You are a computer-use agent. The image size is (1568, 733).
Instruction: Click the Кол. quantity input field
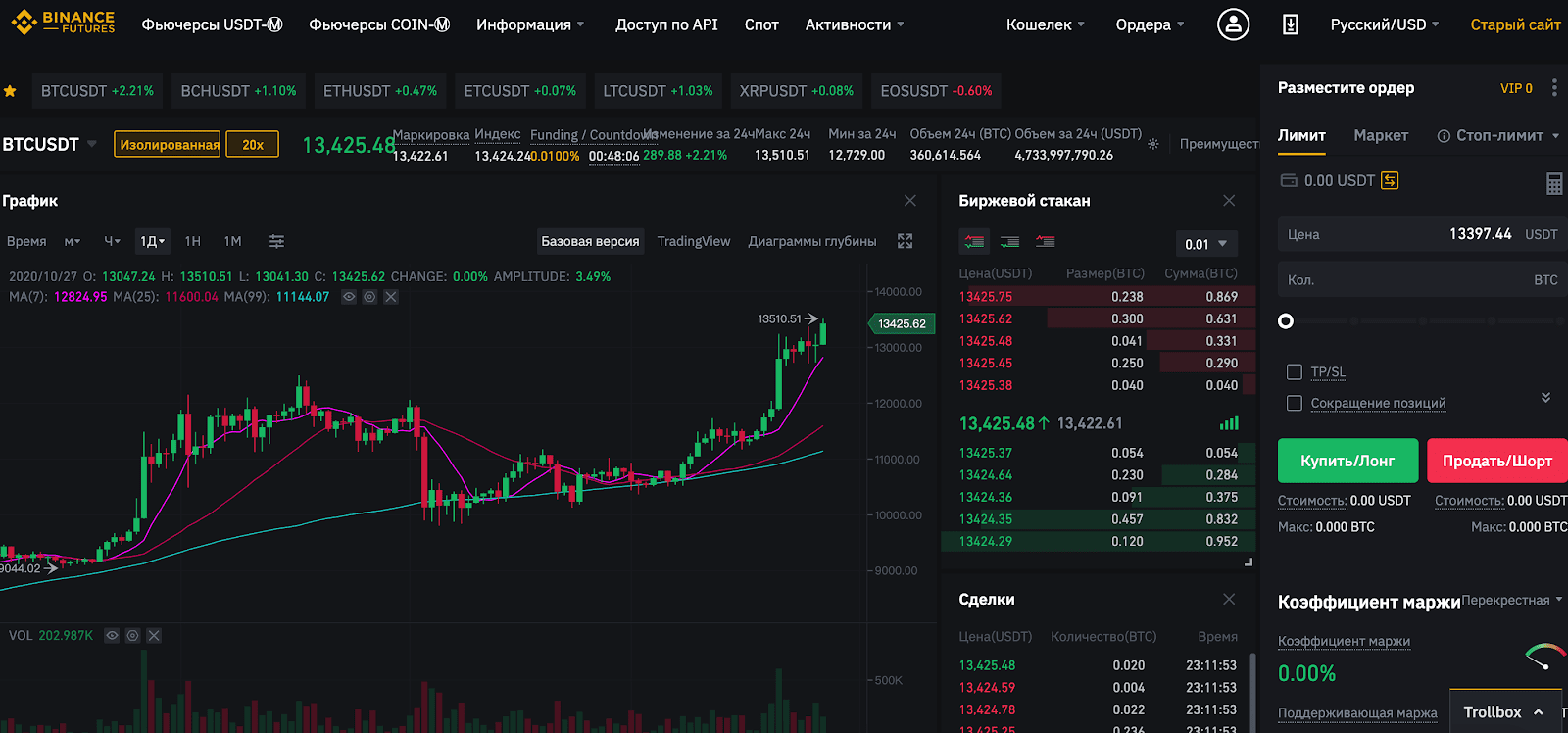[x=1423, y=280]
